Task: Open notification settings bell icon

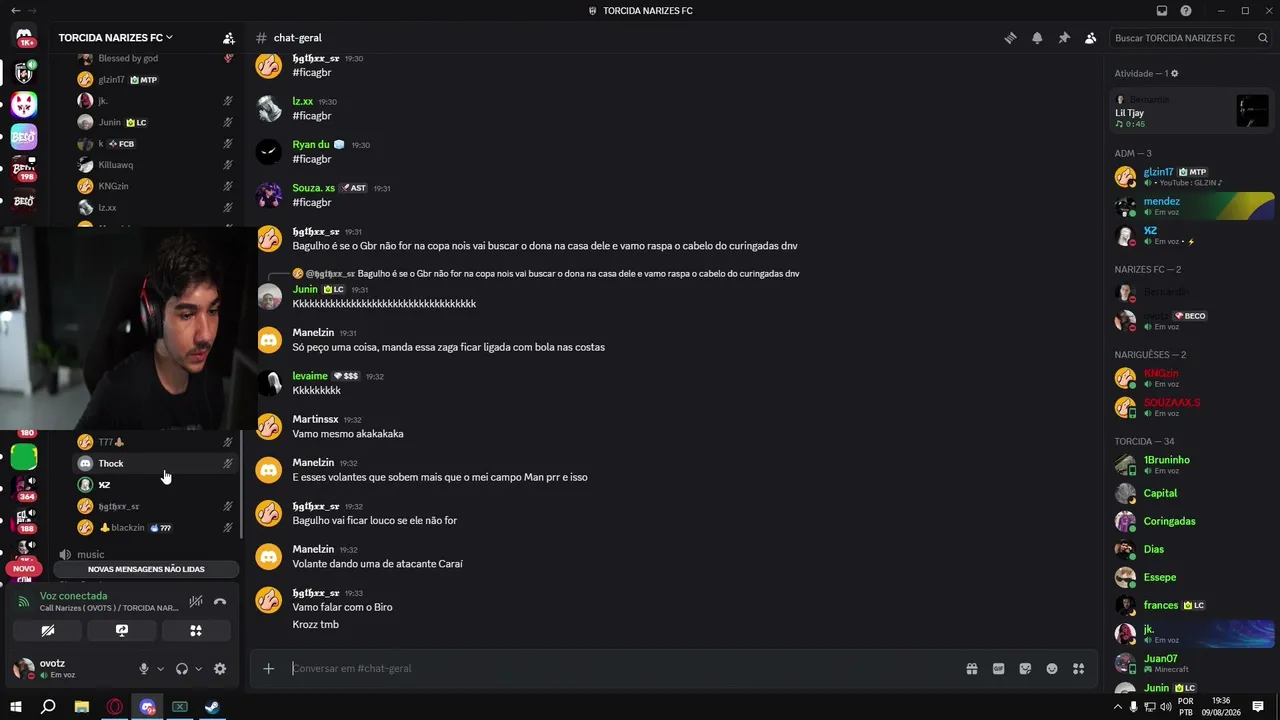Action: click(x=1037, y=38)
